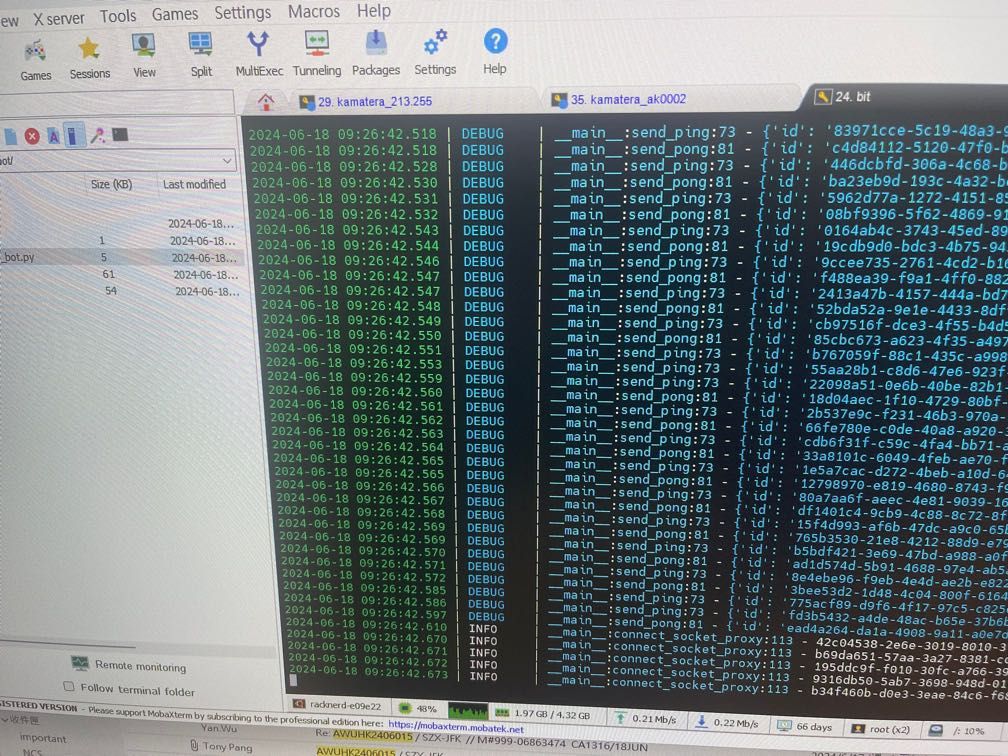The height and width of the screenshot is (756, 1008).
Task: Open terminal icon in file browser toolbar
Action: pos(120,135)
